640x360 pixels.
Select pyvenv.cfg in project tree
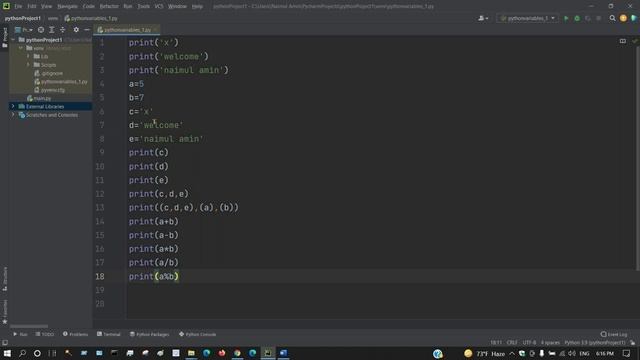pyautogui.click(x=50, y=90)
